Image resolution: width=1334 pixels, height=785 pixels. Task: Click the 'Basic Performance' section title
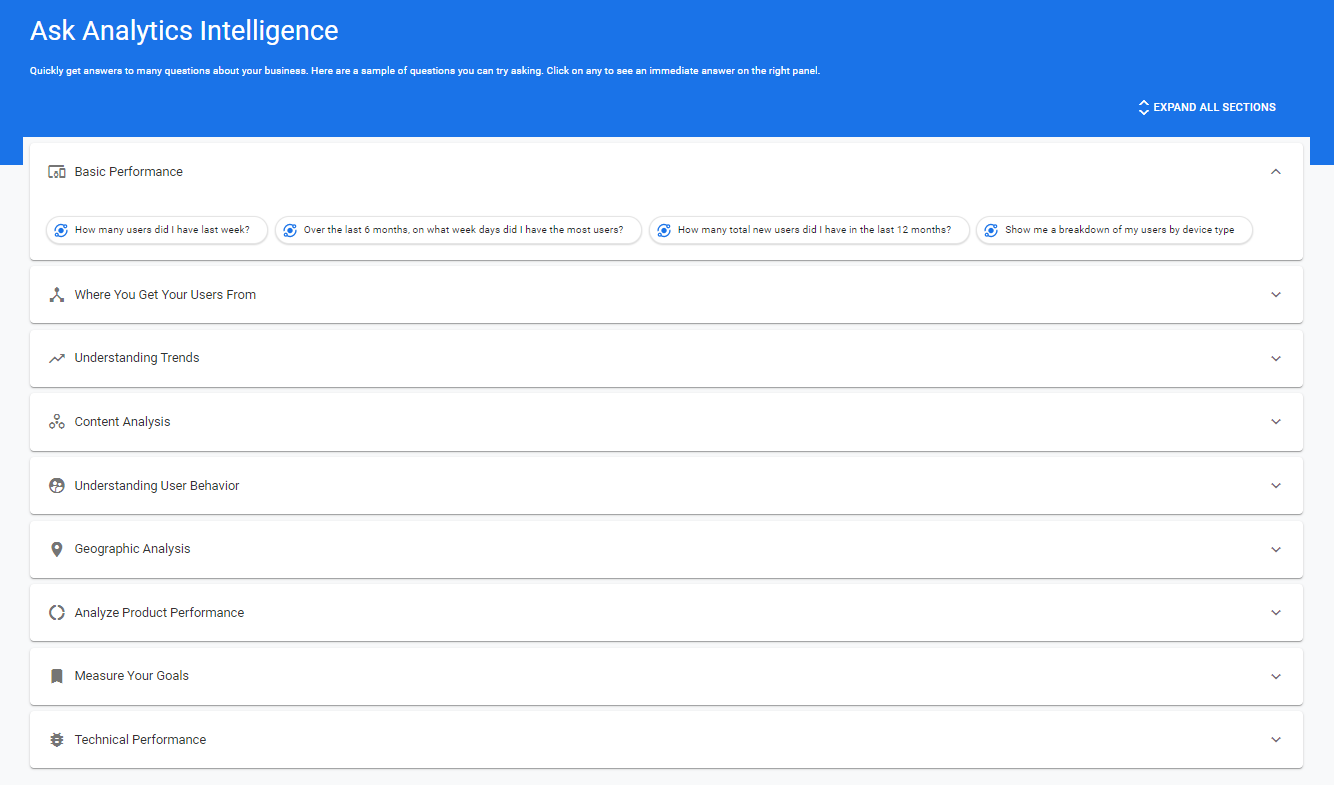pyautogui.click(x=129, y=172)
